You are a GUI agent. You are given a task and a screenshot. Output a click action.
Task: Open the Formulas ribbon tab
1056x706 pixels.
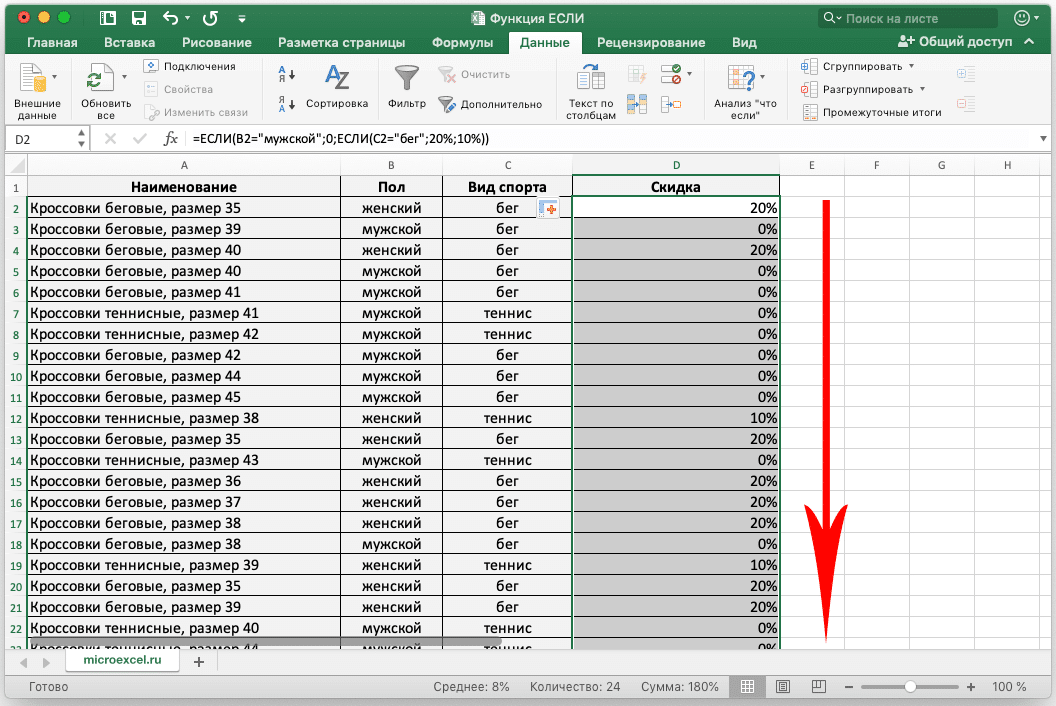(x=462, y=43)
